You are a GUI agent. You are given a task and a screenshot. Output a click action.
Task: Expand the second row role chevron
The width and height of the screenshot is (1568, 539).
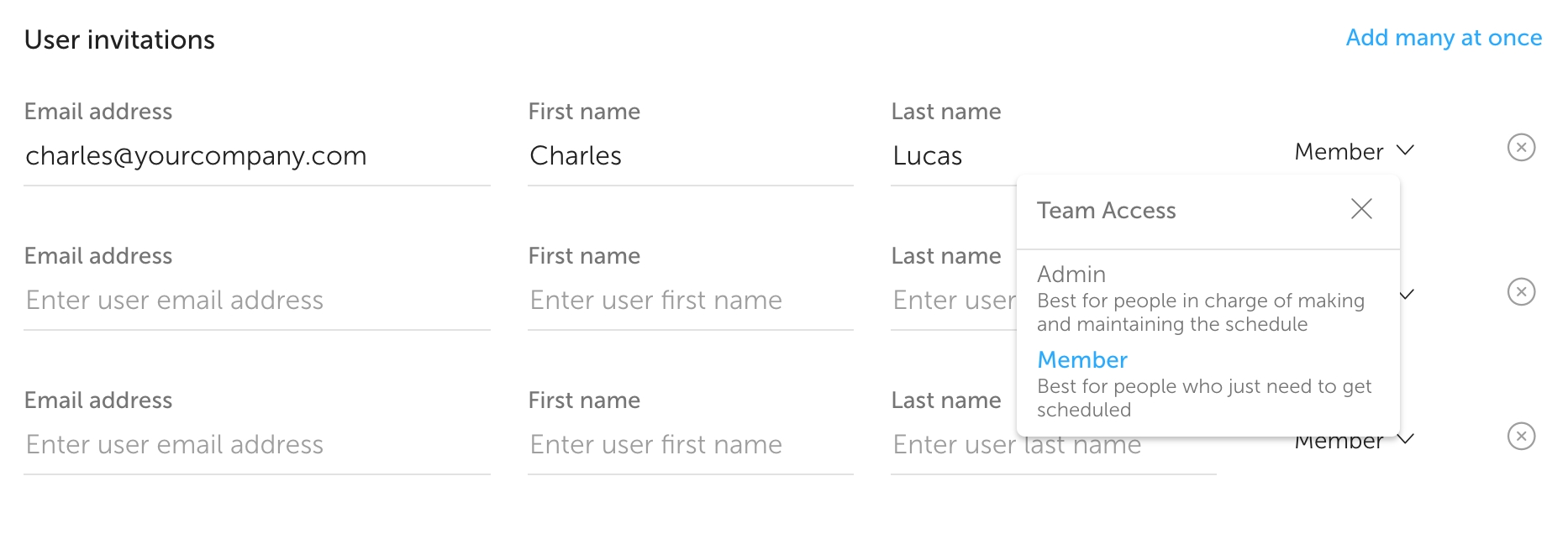coord(1407,295)
